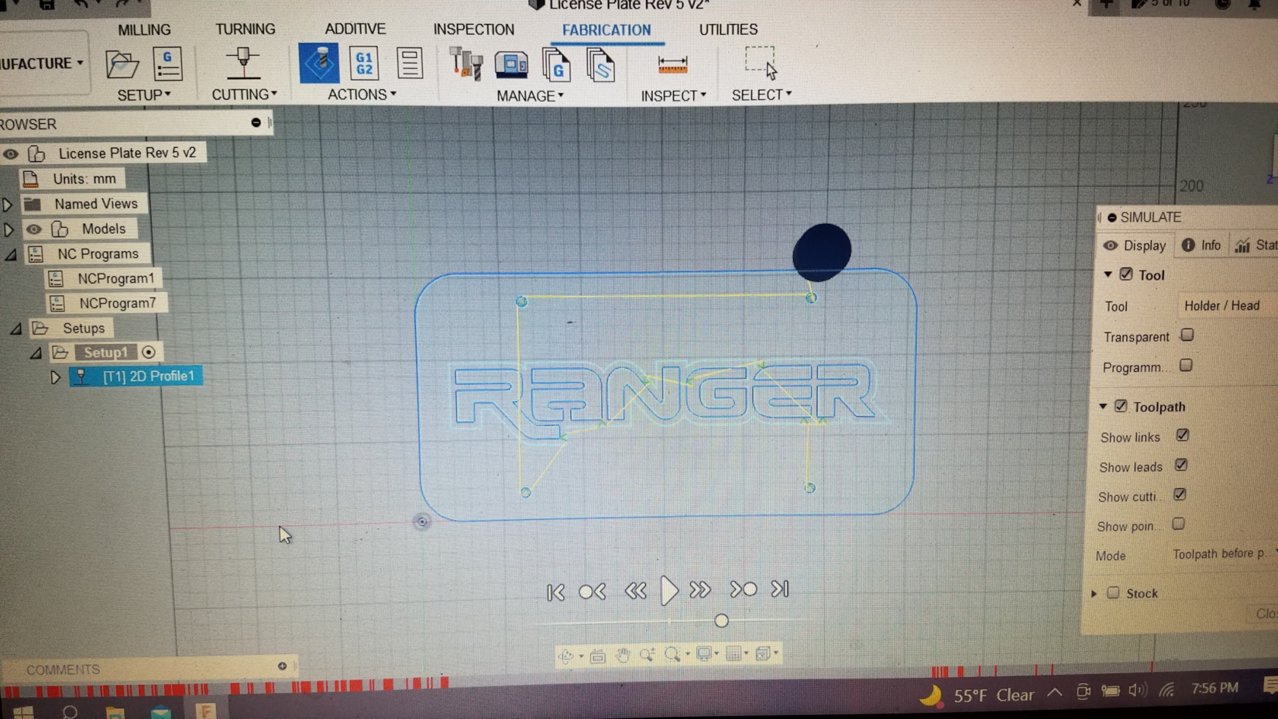Click the NCProgram1 row icon
This screenshot has height=719, width=1278.
pyautogui.click(x=56, y=279)
